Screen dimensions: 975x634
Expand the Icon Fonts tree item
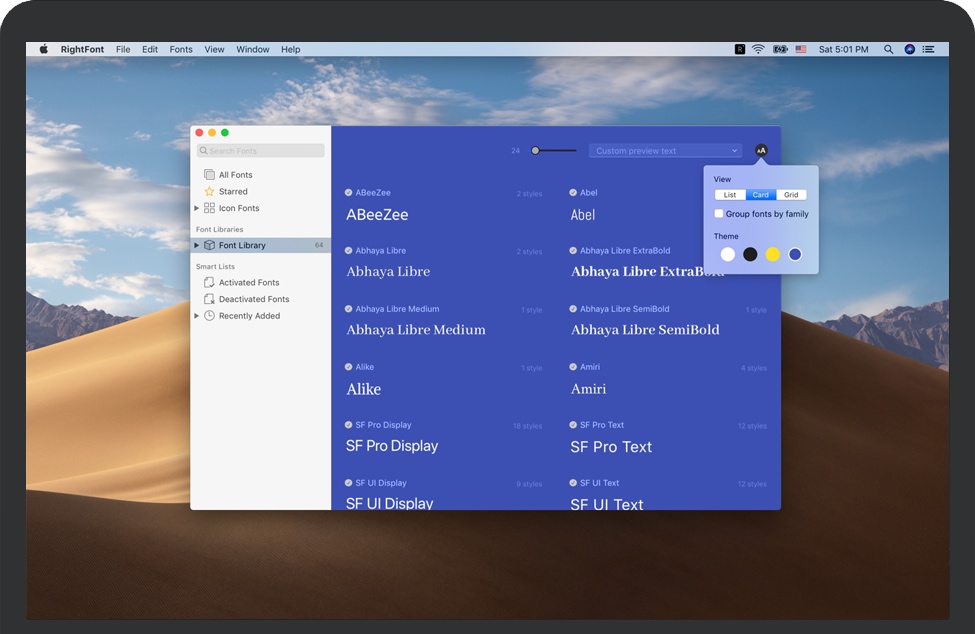pyautogui.click(x=197, y=208)
